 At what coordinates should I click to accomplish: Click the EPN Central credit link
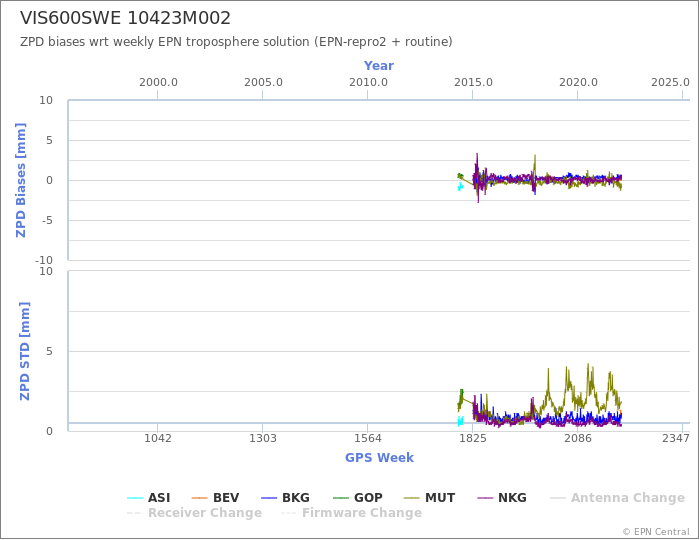(x=656, y=532)
